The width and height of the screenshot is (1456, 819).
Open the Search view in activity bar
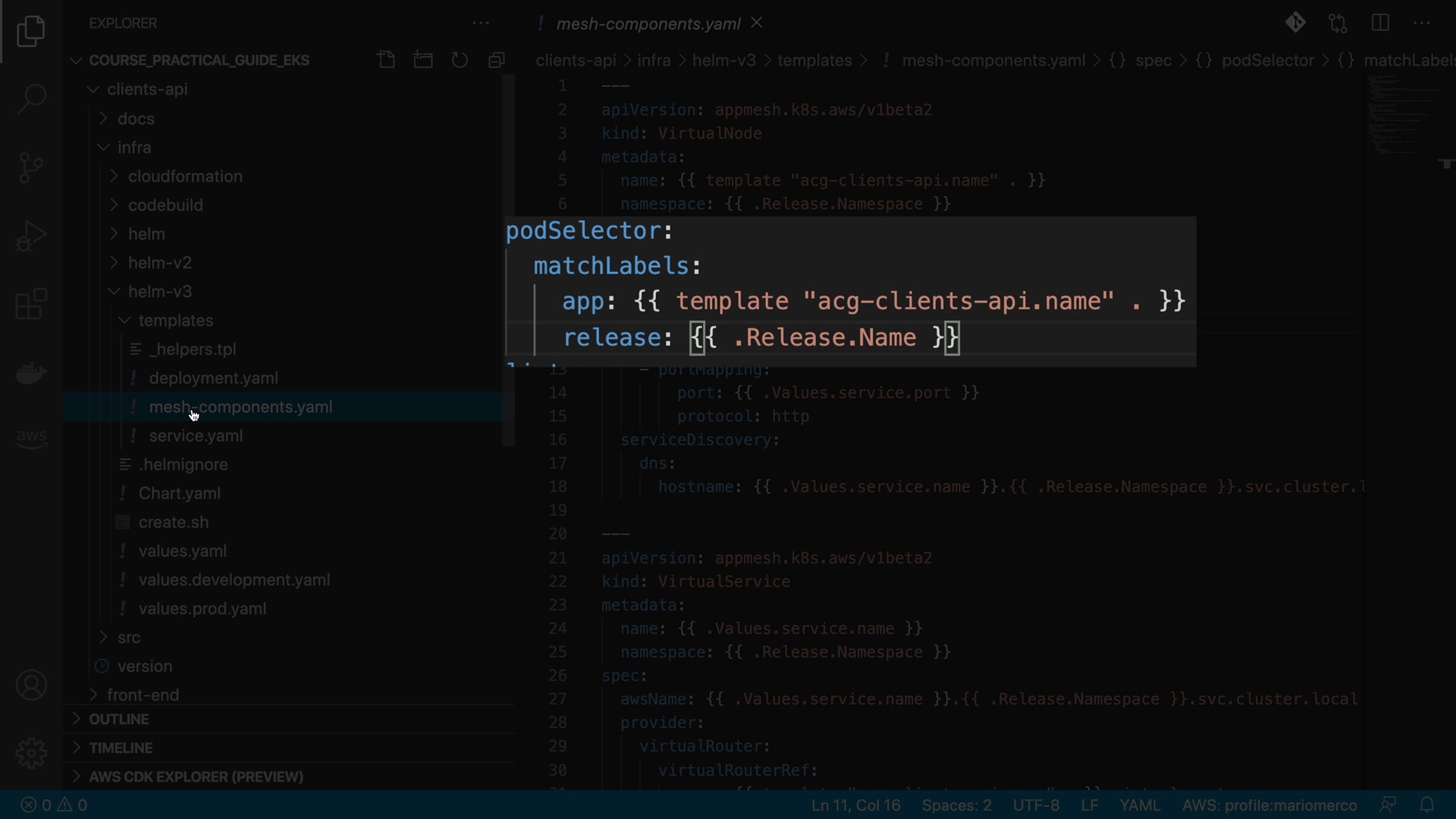pos(31,99)
